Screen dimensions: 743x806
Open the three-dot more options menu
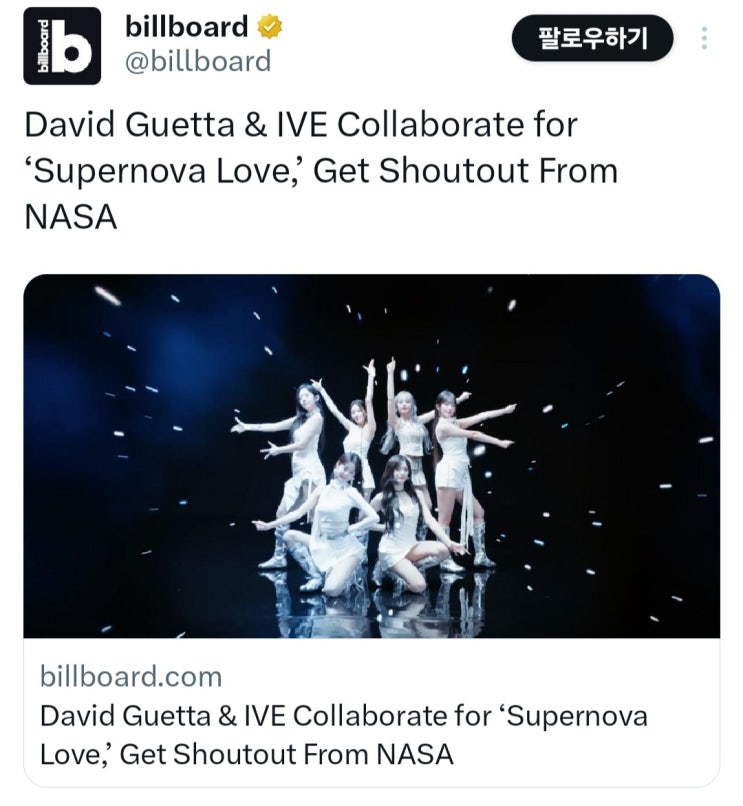point(704,39)
